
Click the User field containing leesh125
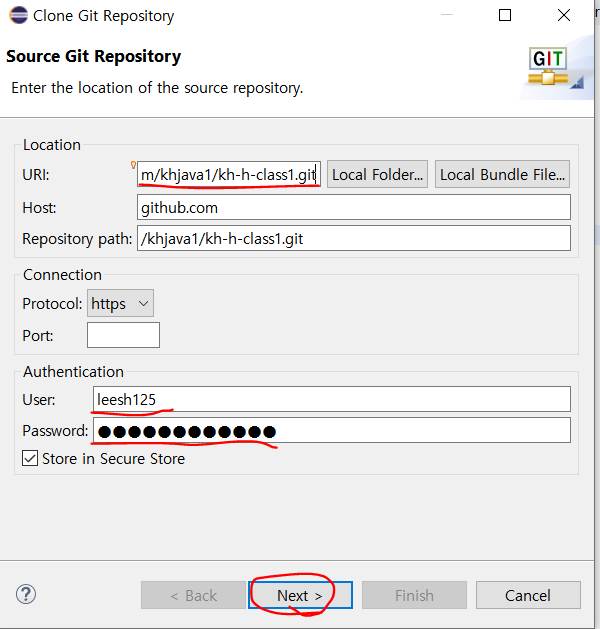(x=332, y=399)
